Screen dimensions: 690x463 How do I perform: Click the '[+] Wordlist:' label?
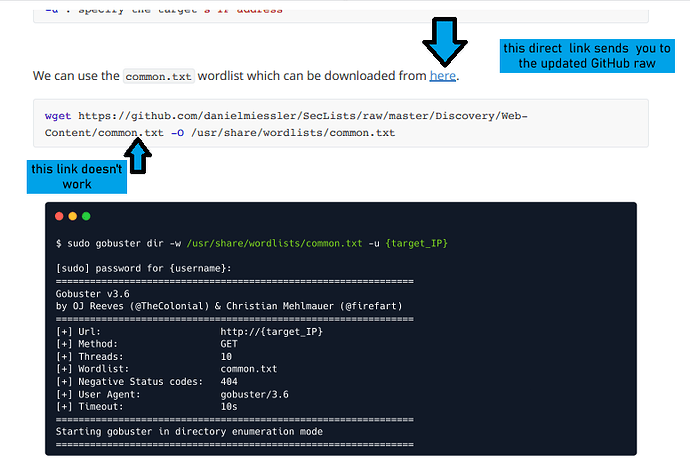[92, 369]
